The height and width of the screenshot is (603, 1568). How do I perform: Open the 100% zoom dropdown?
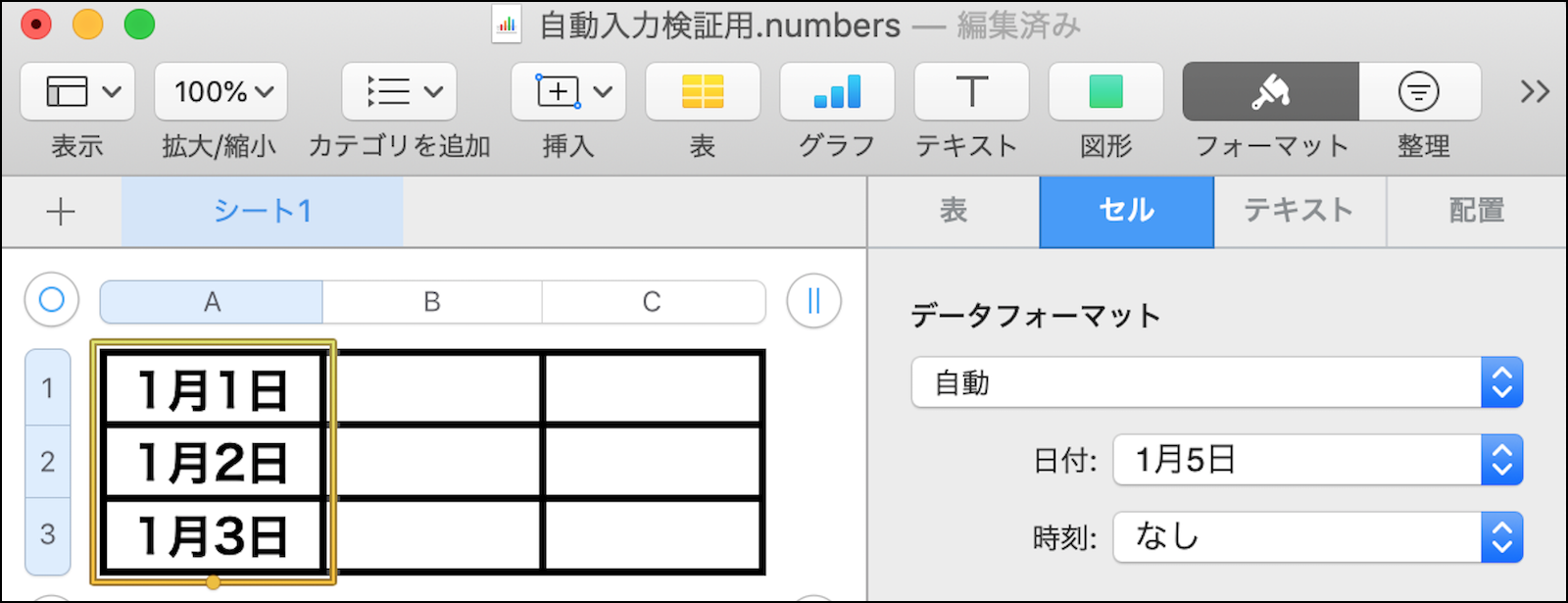coord(220,91)
